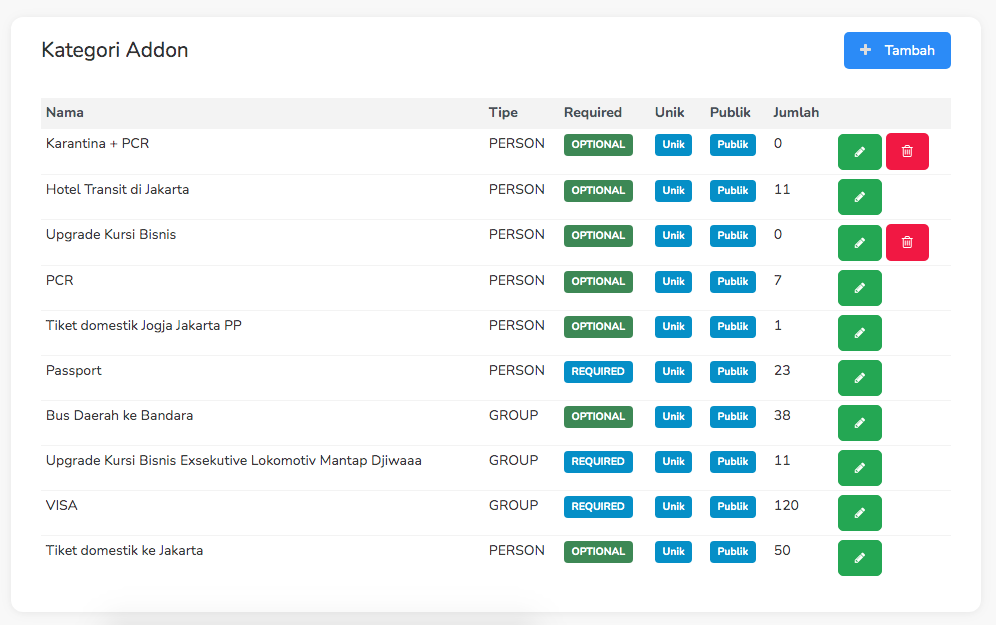Click the Unik badge in VISA row
996x625 pixels.
[673, 507]
